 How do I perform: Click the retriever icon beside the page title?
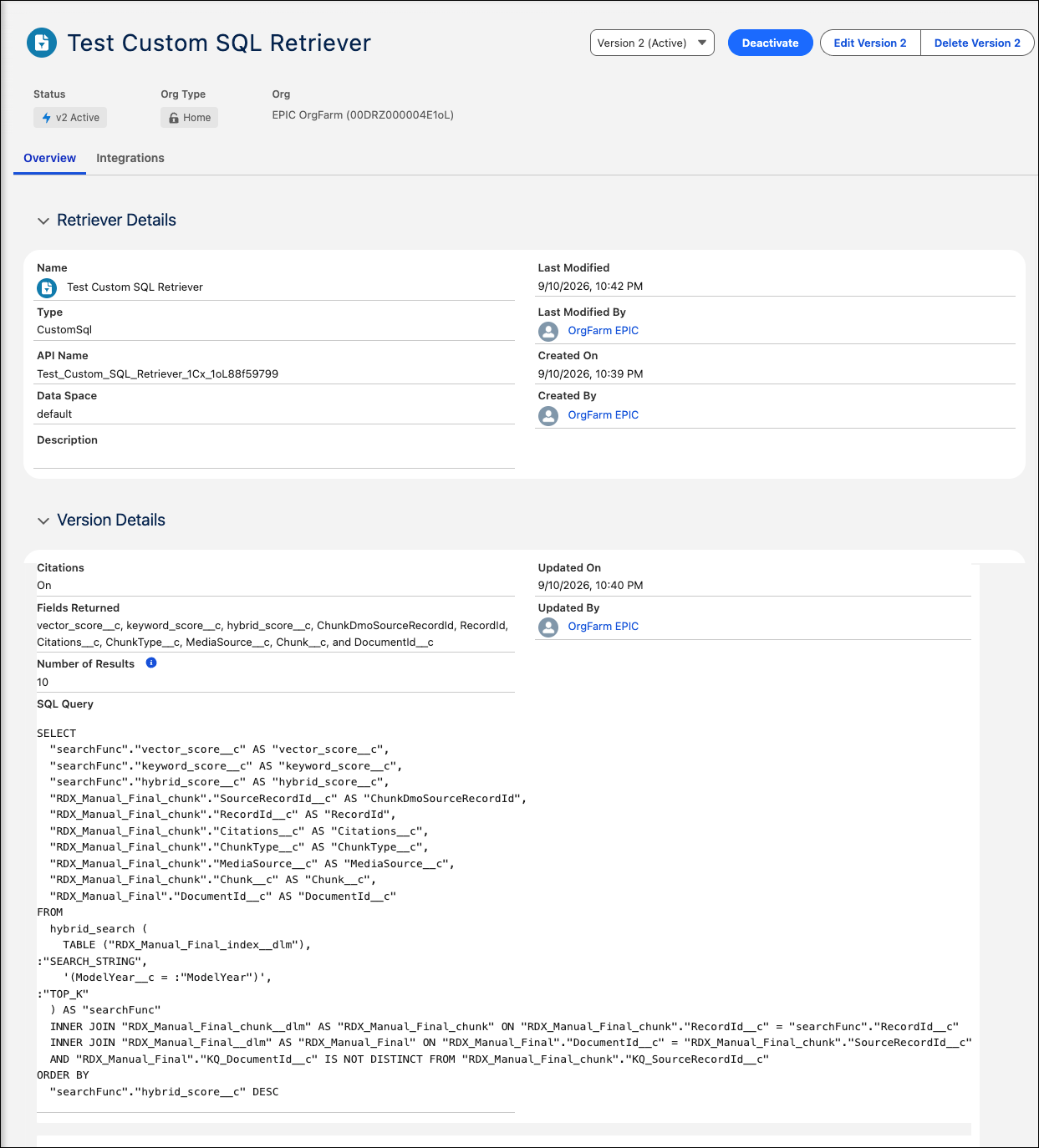(x=42, y=43)
